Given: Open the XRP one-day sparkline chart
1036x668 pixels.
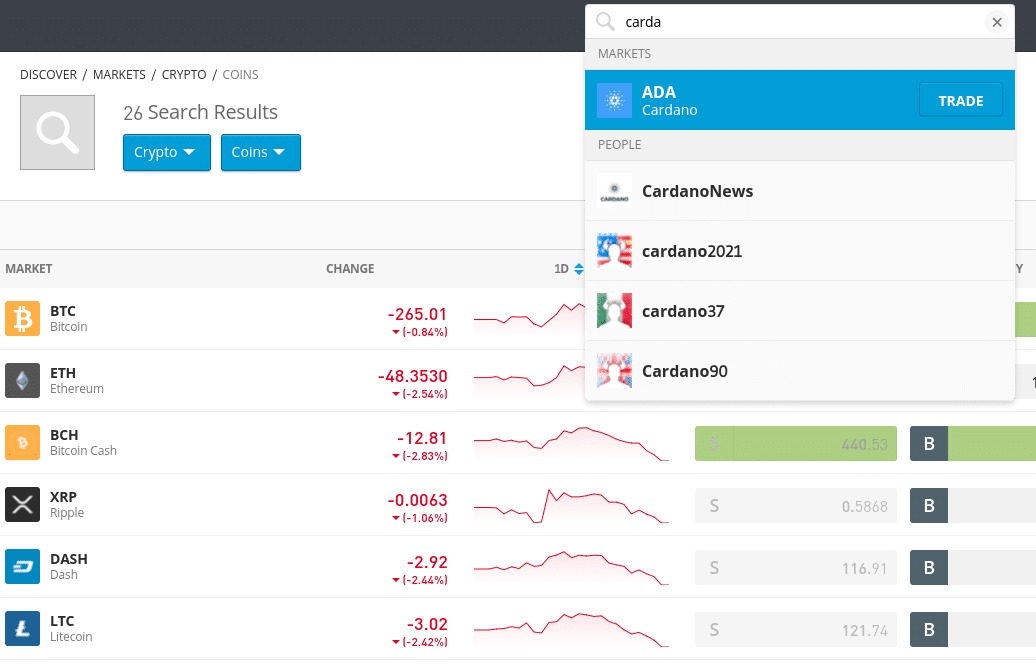Looking at the screenshot, I should [572, 505].
